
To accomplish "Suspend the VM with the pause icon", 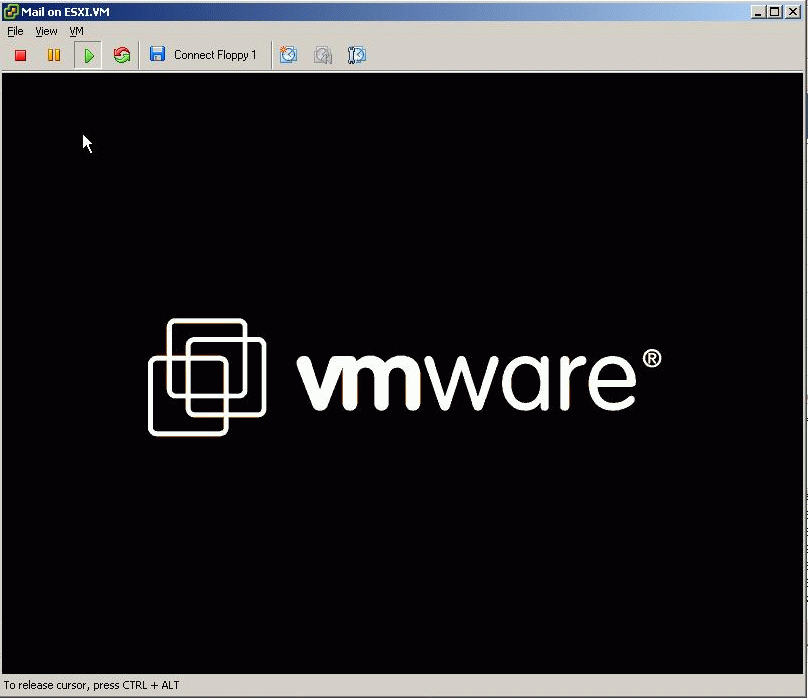I will pos(54,55).
